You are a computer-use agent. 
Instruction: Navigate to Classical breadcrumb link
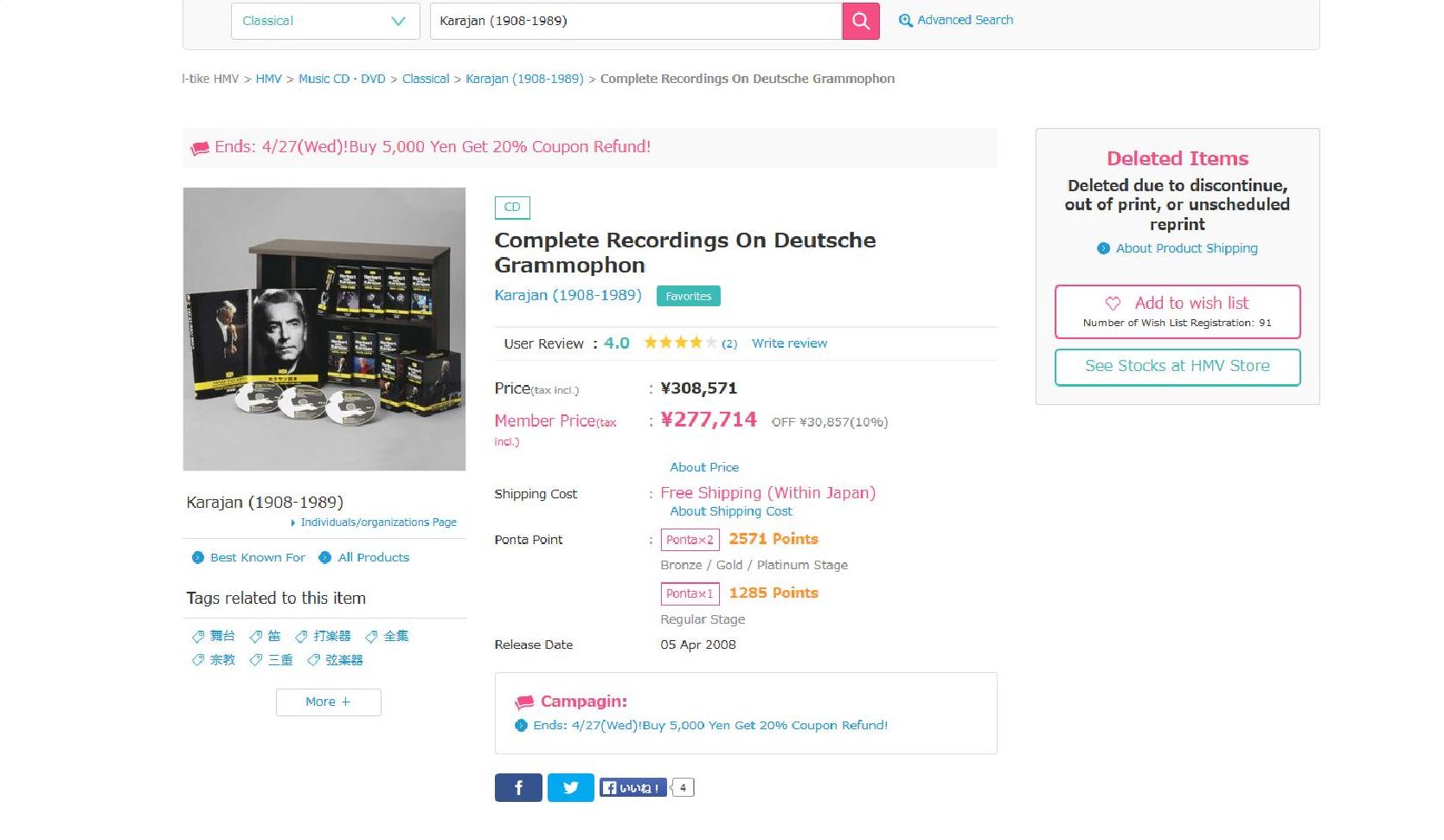(426, 79)
